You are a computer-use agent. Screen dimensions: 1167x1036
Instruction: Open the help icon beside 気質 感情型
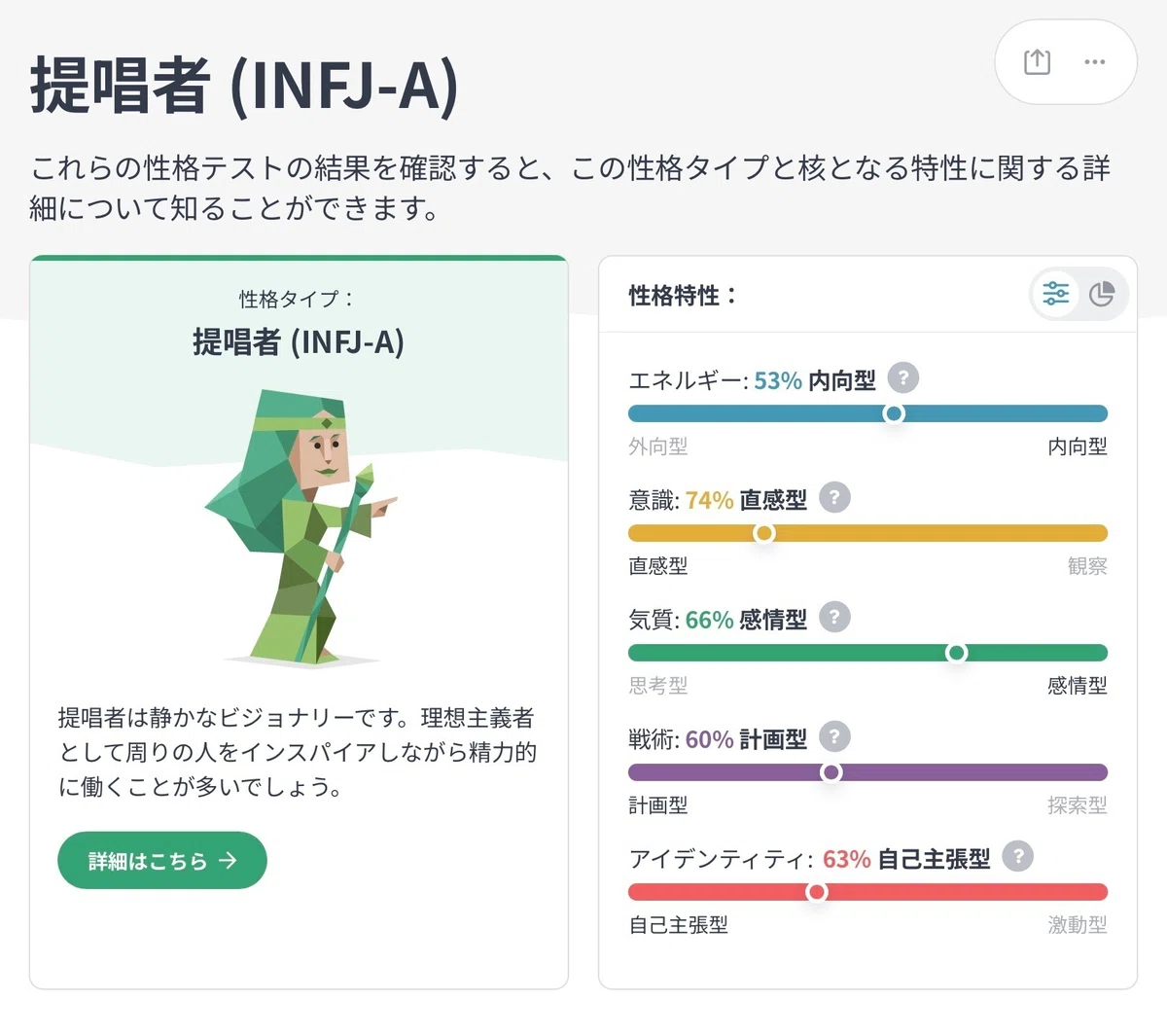834,617
